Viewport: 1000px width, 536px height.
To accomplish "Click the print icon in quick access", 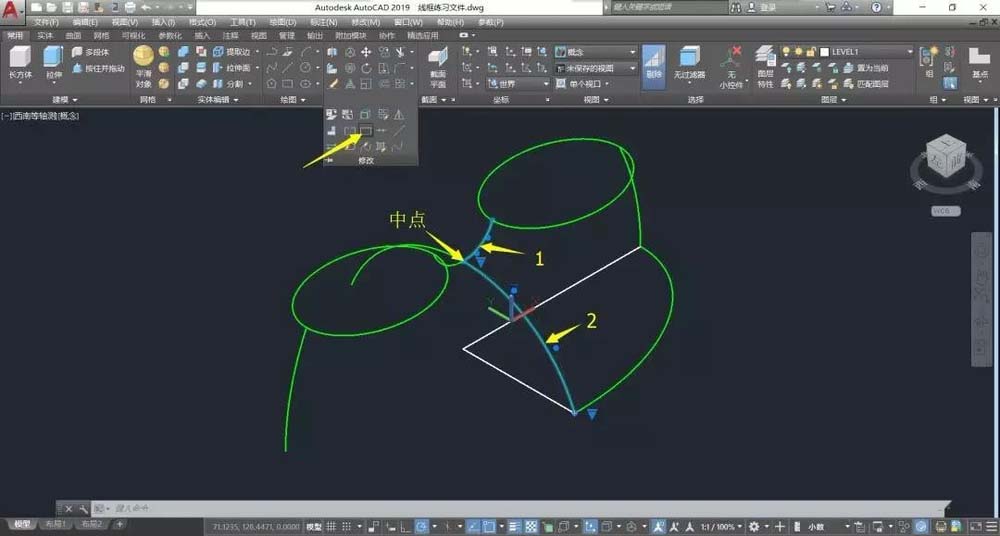I will pos(130,8).
